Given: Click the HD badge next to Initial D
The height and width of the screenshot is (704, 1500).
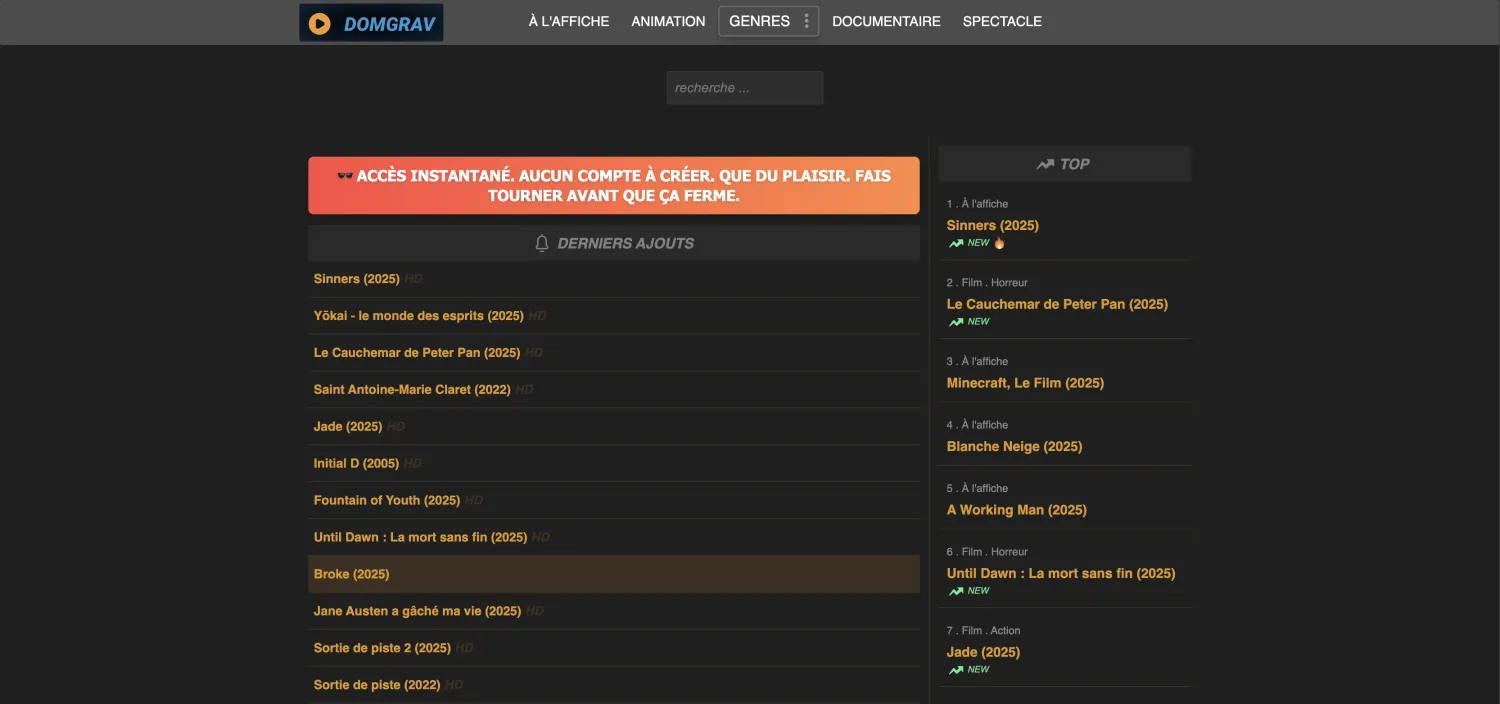Looking at the screenshot, I should 413,464.
